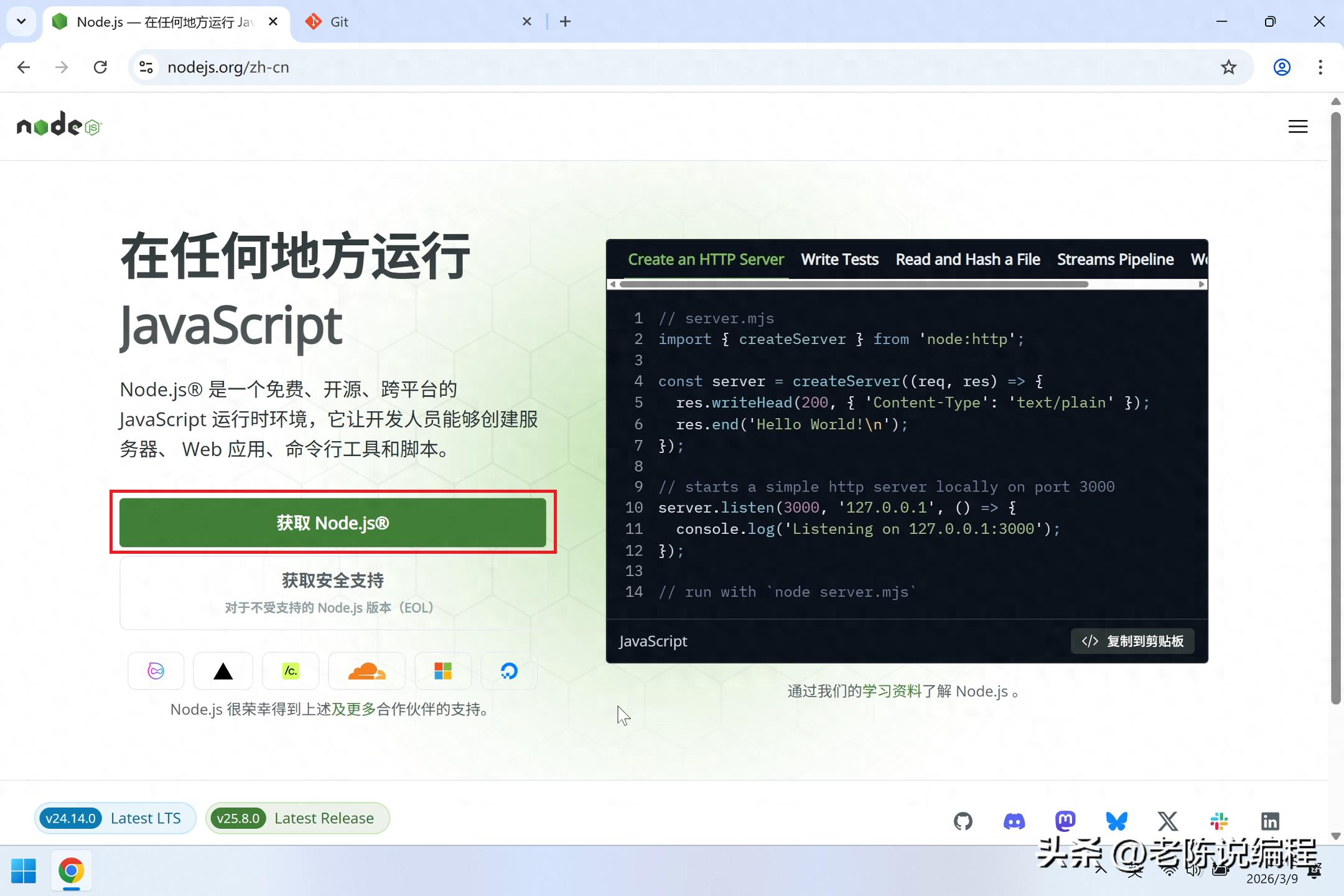Select the Streams Pipeline code tab
Image resolution: width=1344 pixels, height=896 pixels.
[1115, 259]
